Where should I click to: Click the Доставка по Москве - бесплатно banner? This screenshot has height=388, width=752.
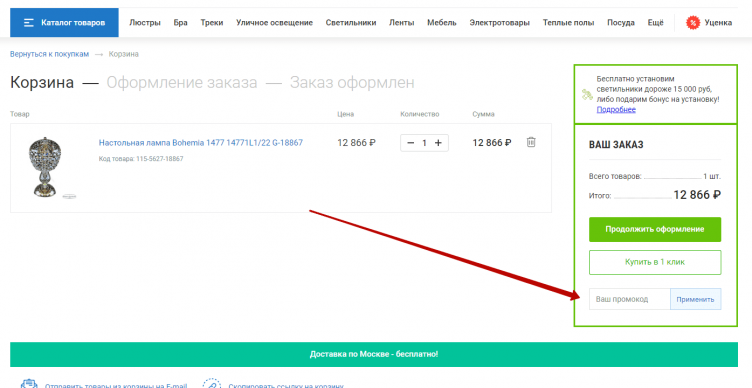[x=374, y=354]
